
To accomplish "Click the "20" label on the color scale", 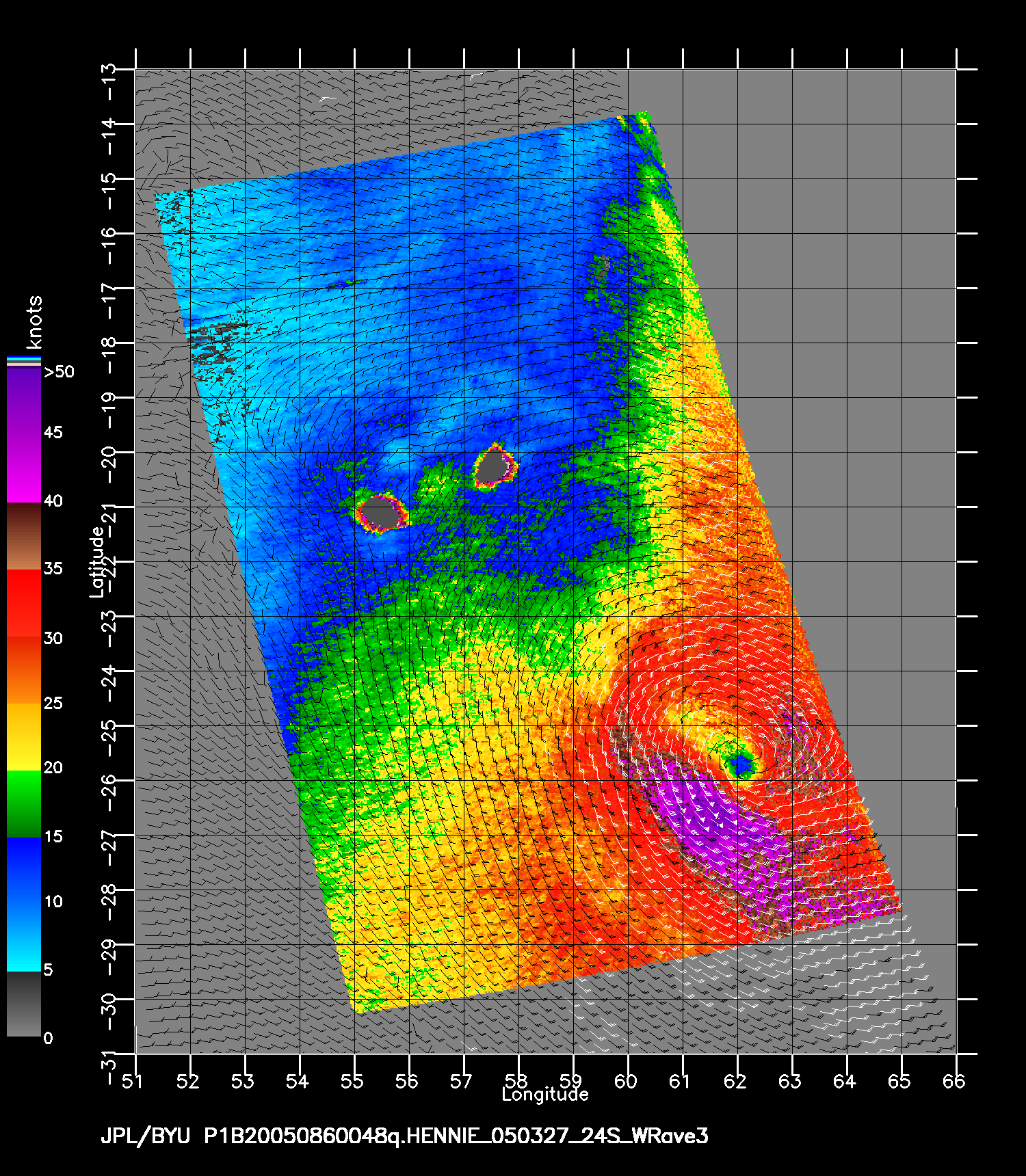I will click(x=53, y=768).
